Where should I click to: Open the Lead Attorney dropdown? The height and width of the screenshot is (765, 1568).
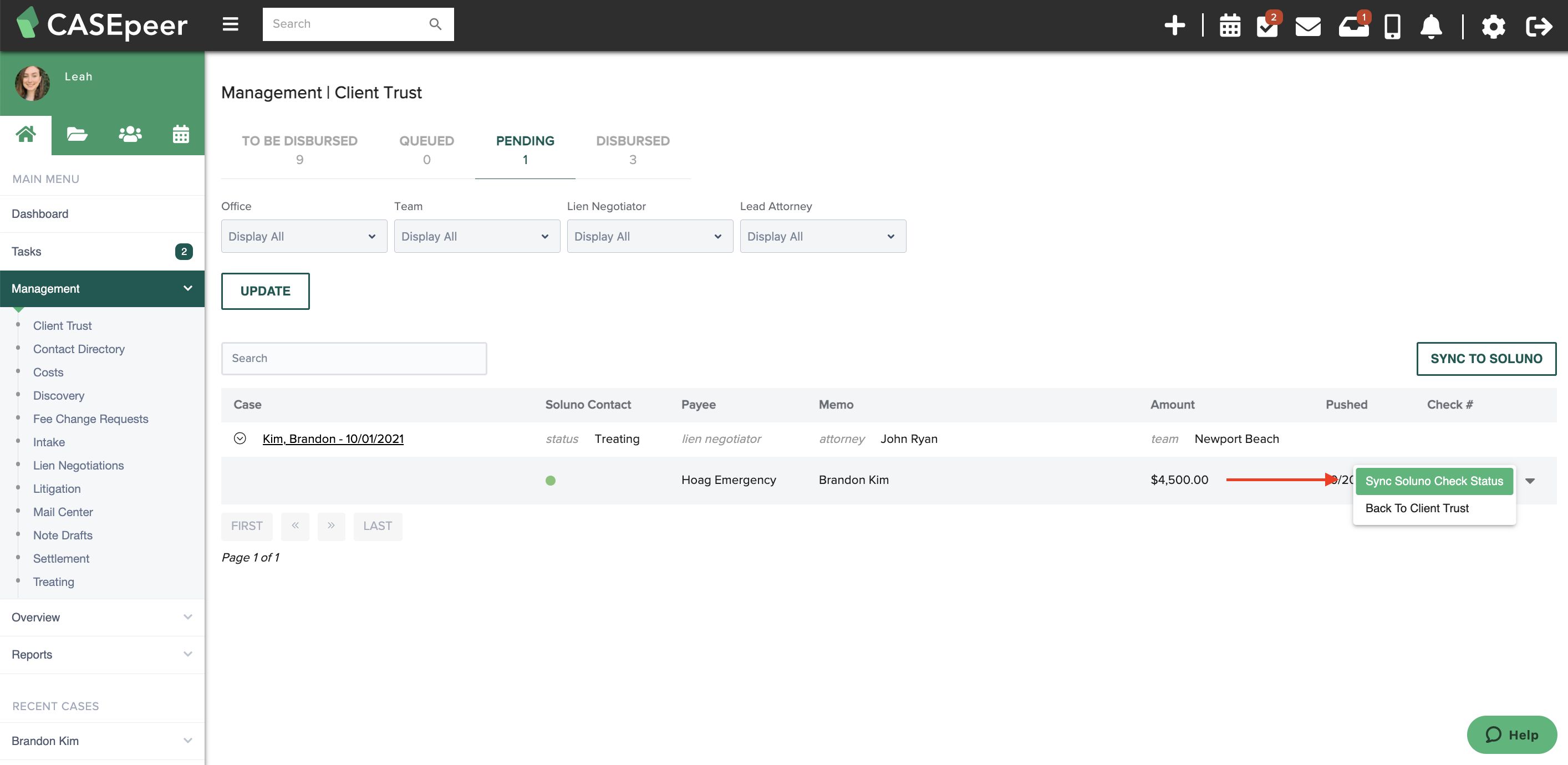click(x=822, y=236)
